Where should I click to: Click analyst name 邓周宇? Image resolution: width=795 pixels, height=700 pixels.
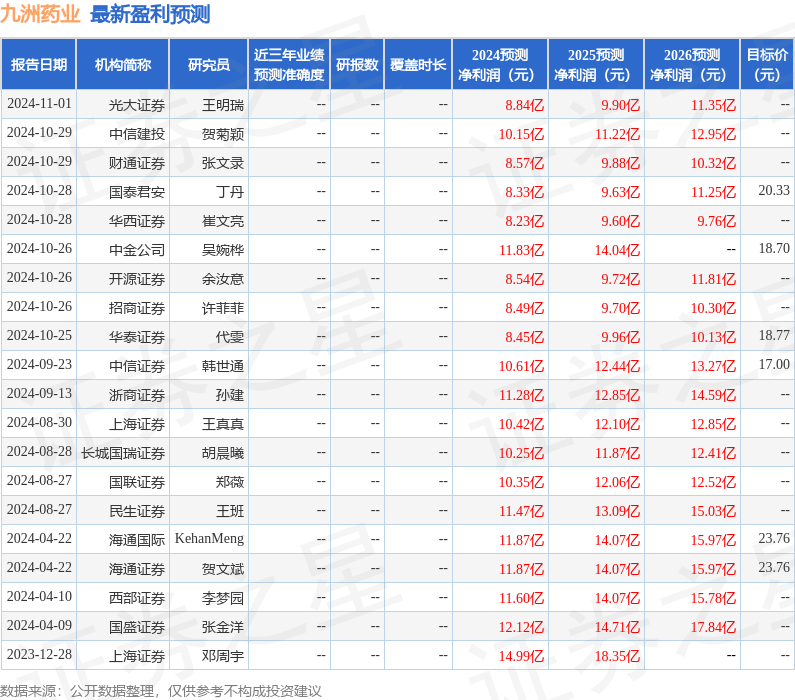223,656
